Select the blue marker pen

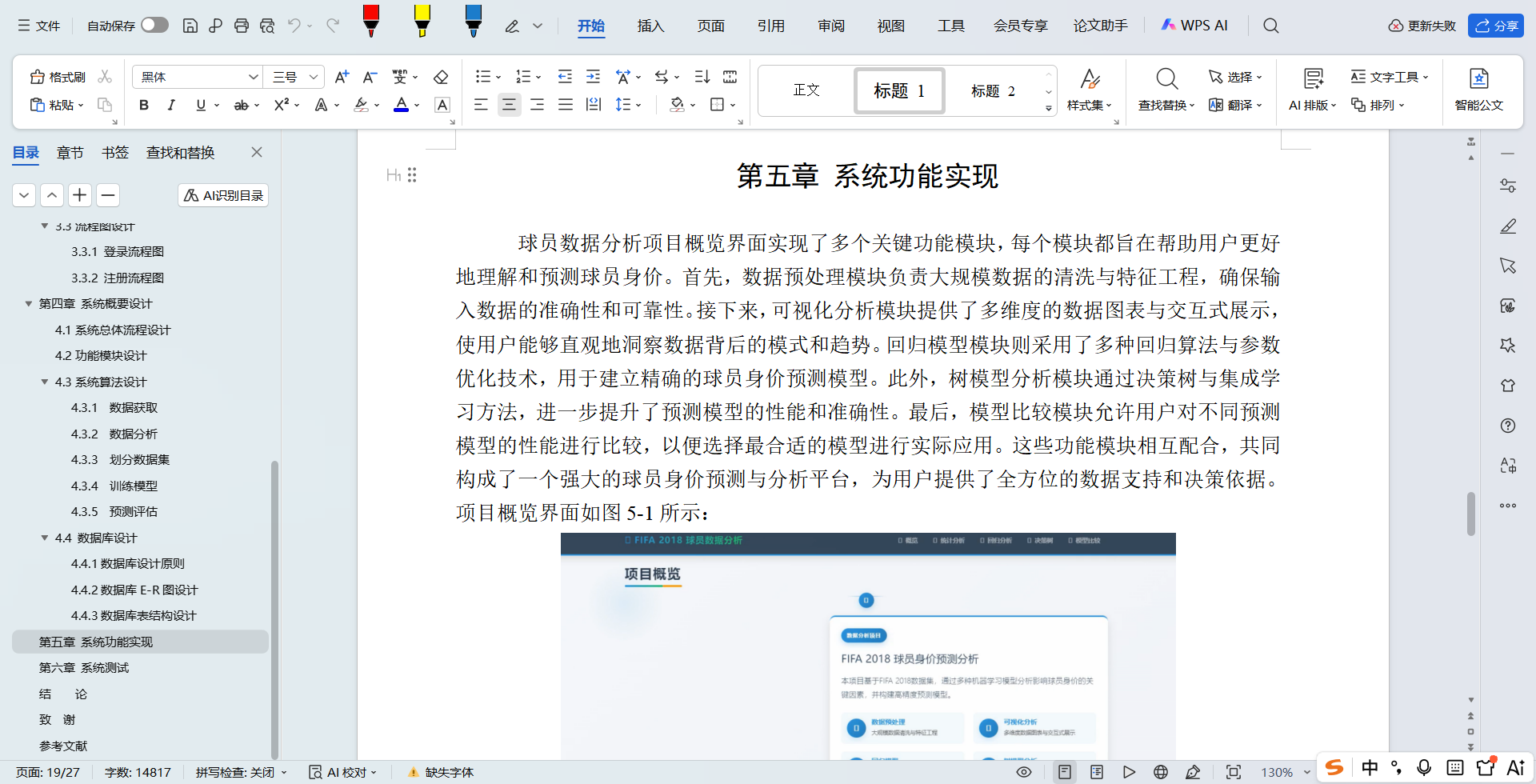[x=473, y=21]
